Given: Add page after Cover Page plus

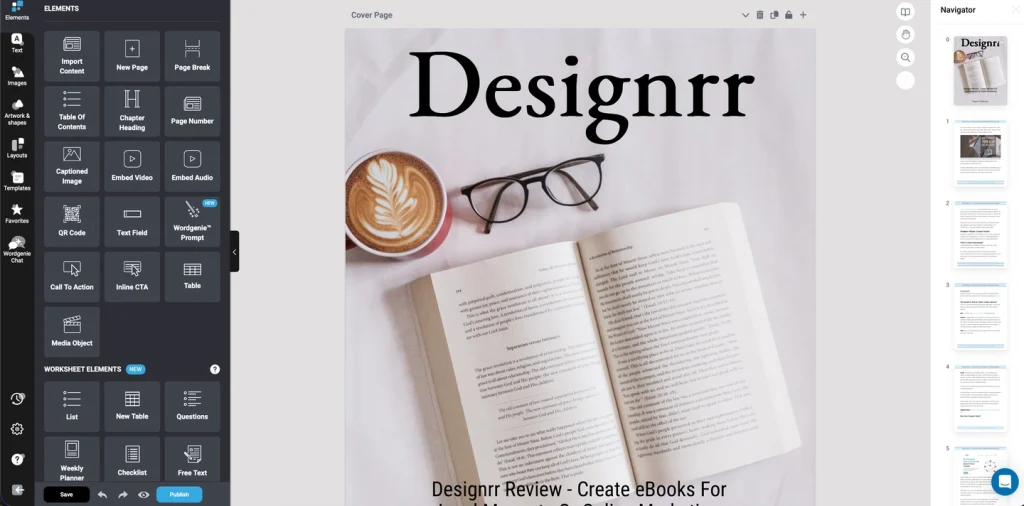Looking at the screenshot, I should pyautogui.click(x=803, y=15).
